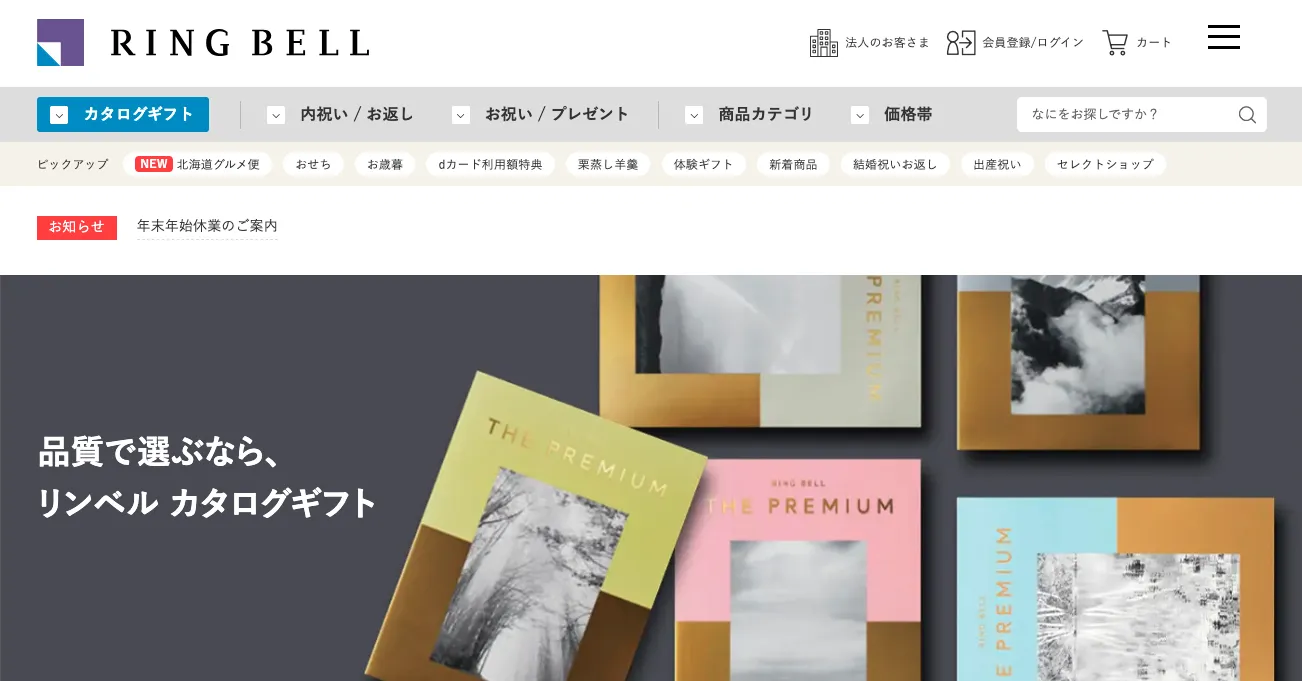Click the member login door icon
This screenshot has height=681, width=1302.
coord(961,43)
